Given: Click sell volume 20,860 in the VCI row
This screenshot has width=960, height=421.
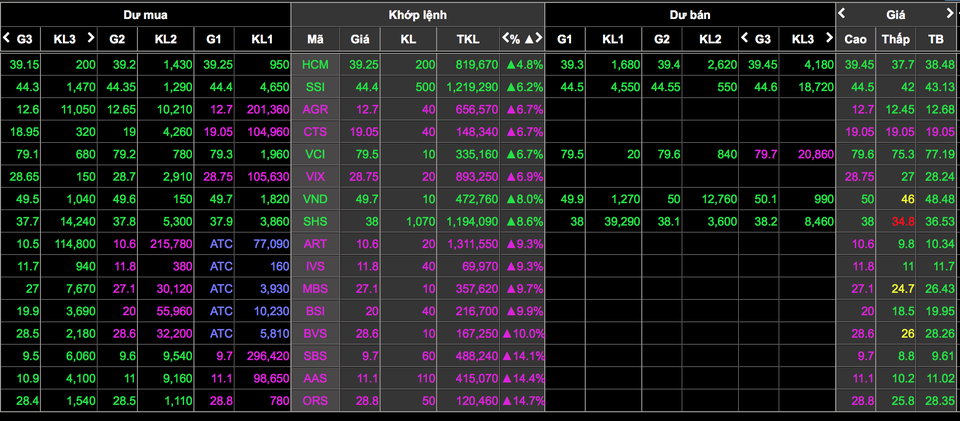Looking at the screenshot, I should [x=815, y=154].
